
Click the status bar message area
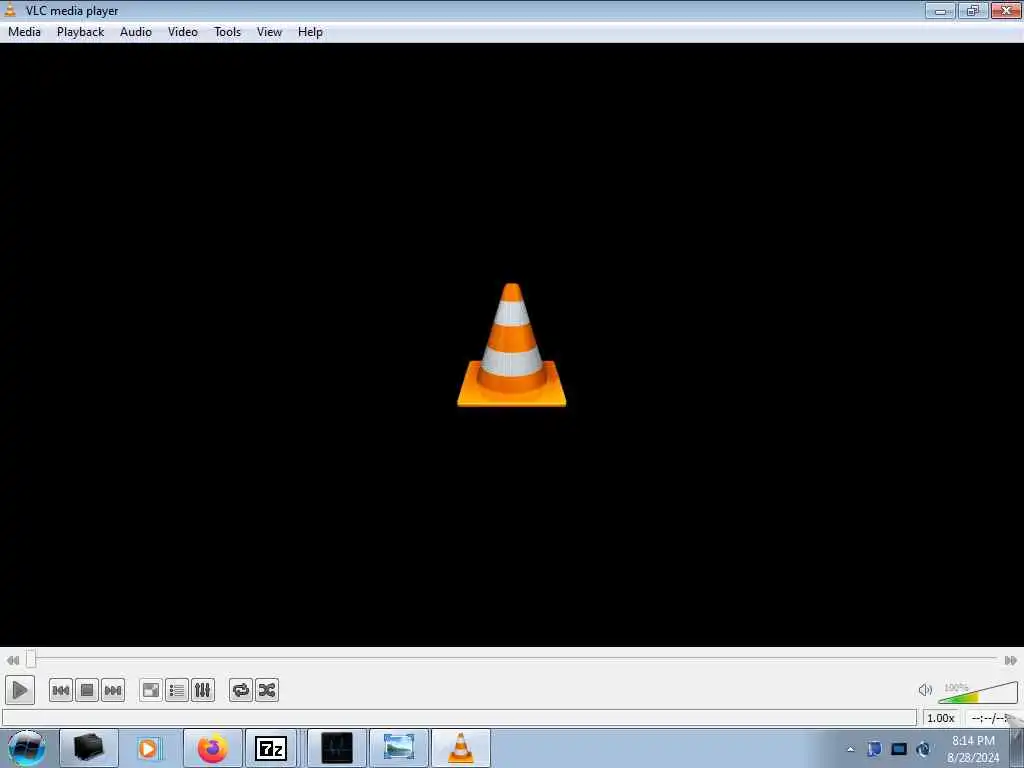click(459, 718)
